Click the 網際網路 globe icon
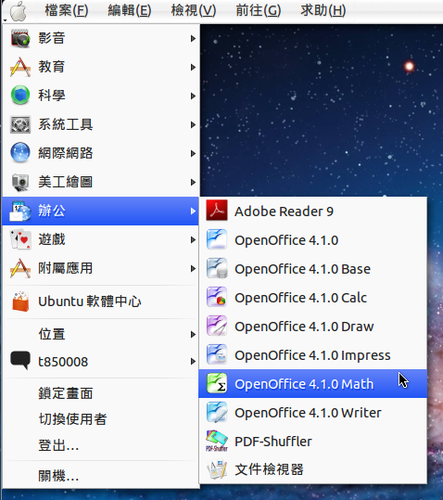 pos(20,153)
